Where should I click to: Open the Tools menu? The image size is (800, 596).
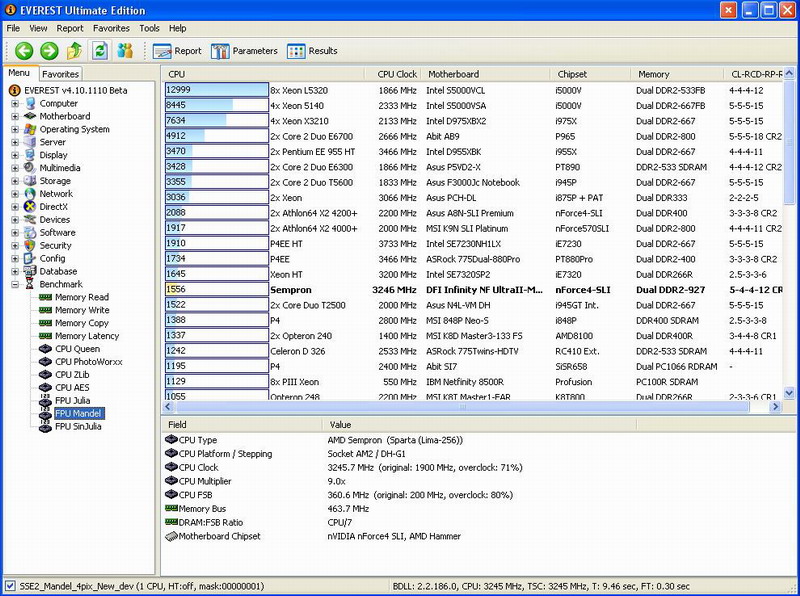(x=149, y=29)
